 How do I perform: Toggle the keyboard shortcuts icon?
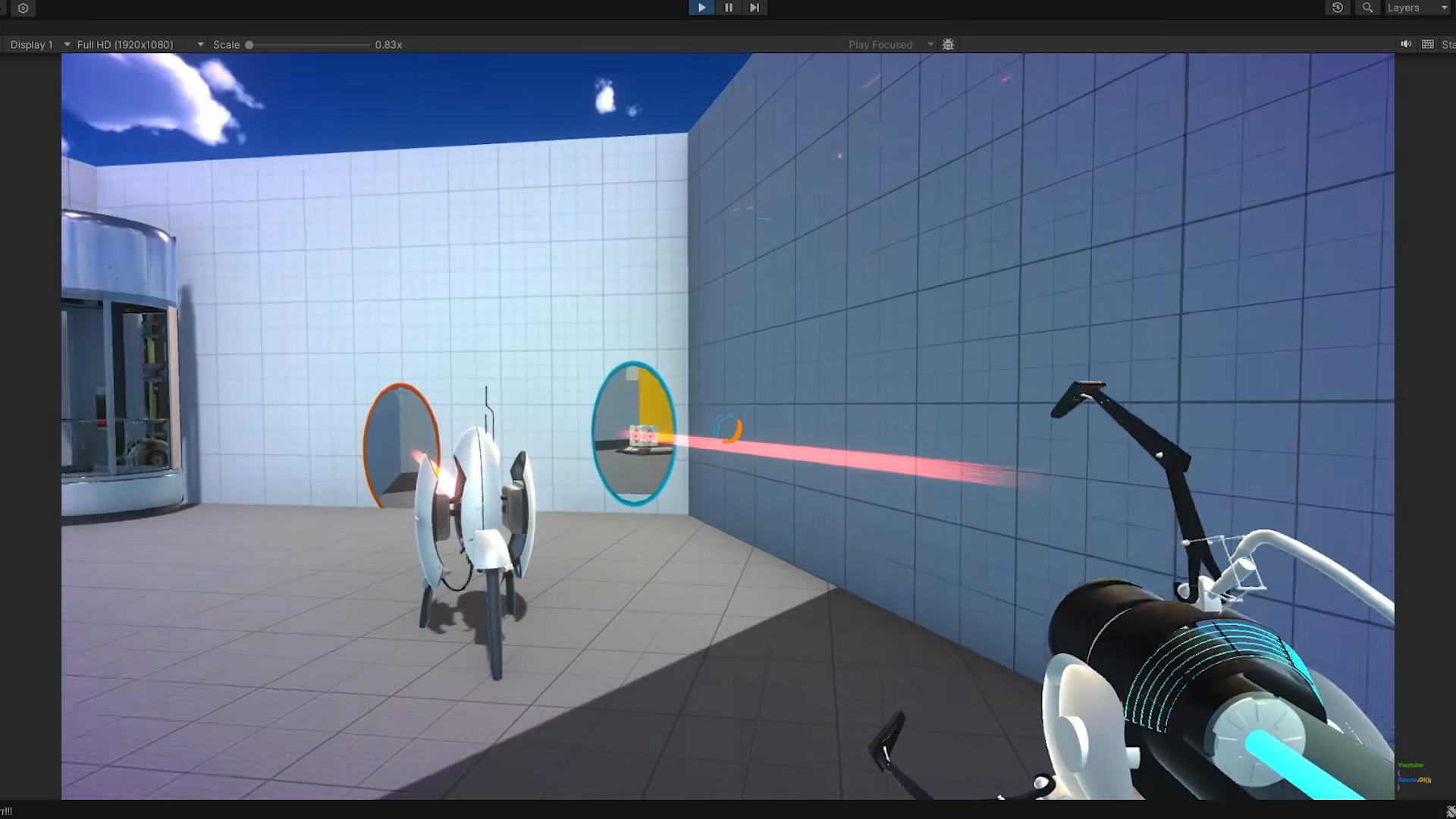coord(1428,44)
